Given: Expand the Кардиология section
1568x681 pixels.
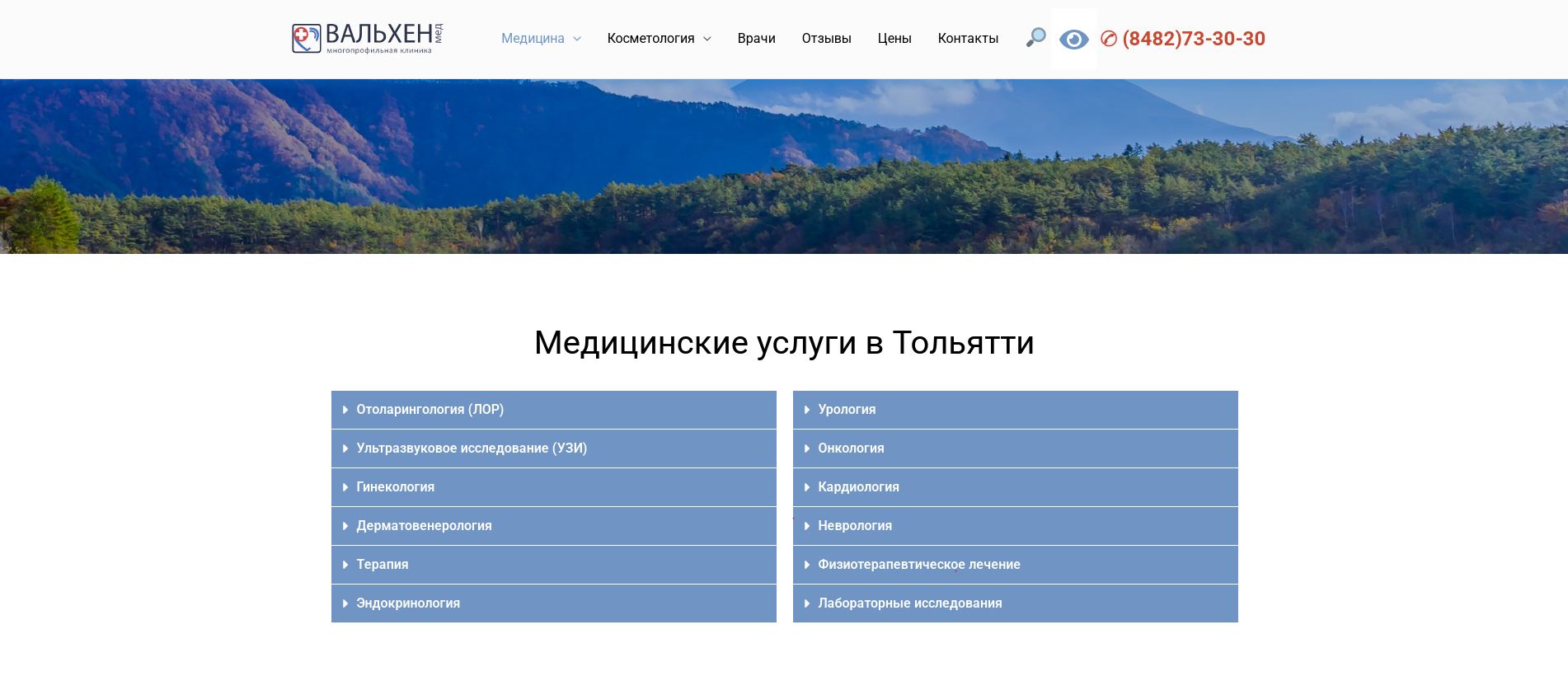Looking at the screenshot, I should [x=1016, y=487].
